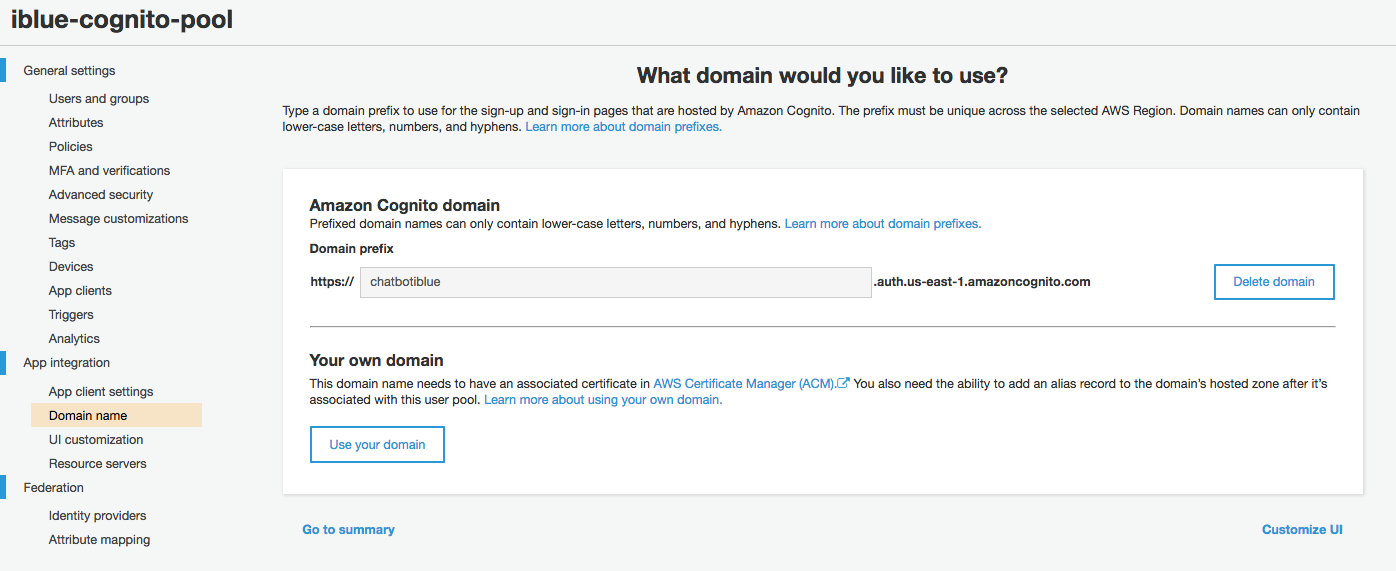The height and width of the screenshot is (571, 1396).
Task: Open App integration section
Action: [67, 363]
